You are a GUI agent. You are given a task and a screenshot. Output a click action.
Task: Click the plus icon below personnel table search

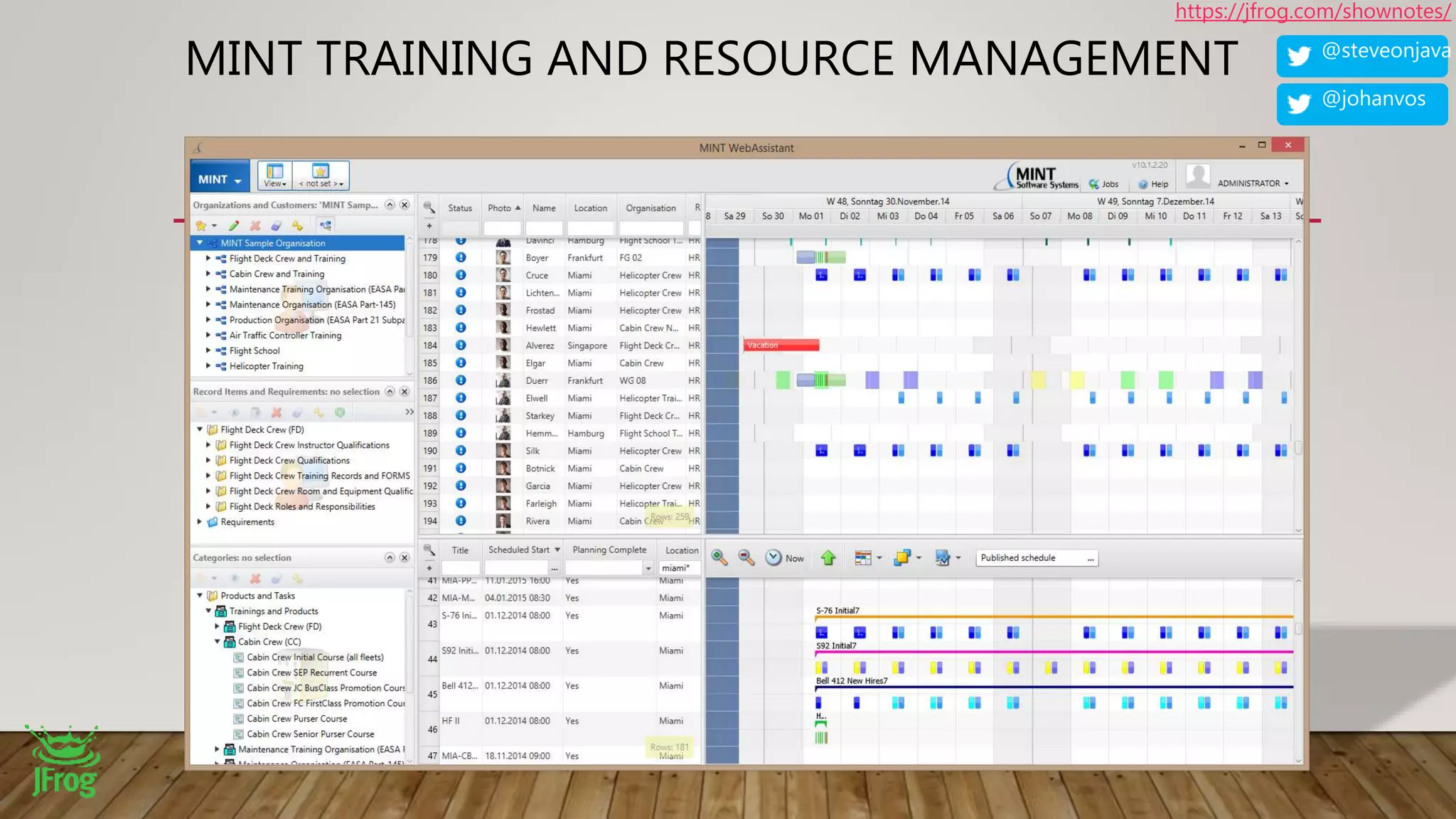point(429,227)
